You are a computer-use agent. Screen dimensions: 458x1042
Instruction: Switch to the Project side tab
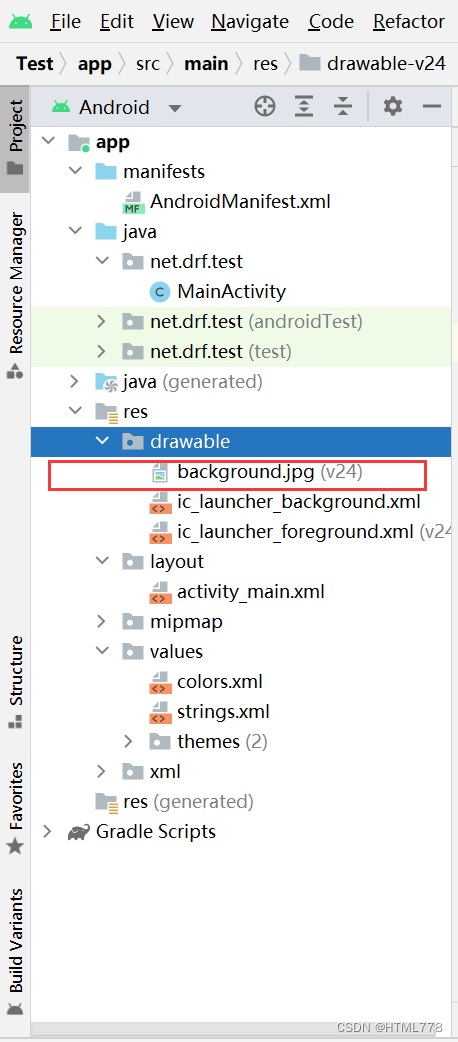tap(15, 138)
